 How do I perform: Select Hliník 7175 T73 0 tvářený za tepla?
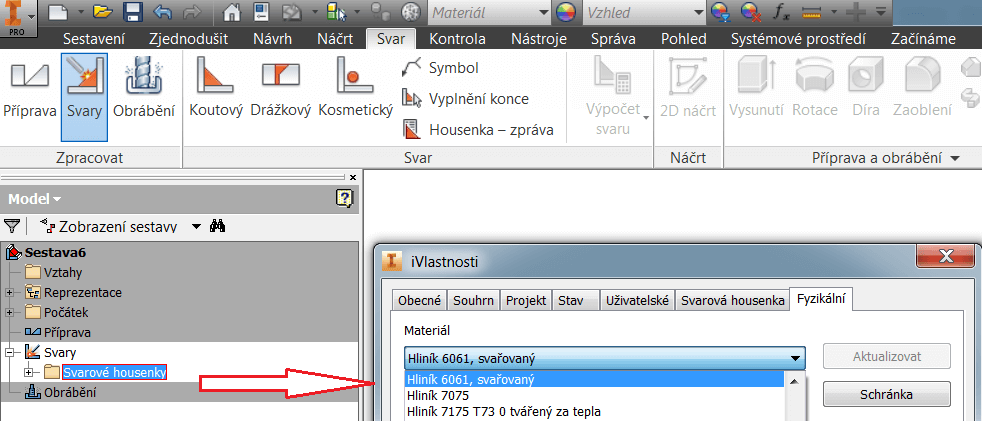point(594,412)
